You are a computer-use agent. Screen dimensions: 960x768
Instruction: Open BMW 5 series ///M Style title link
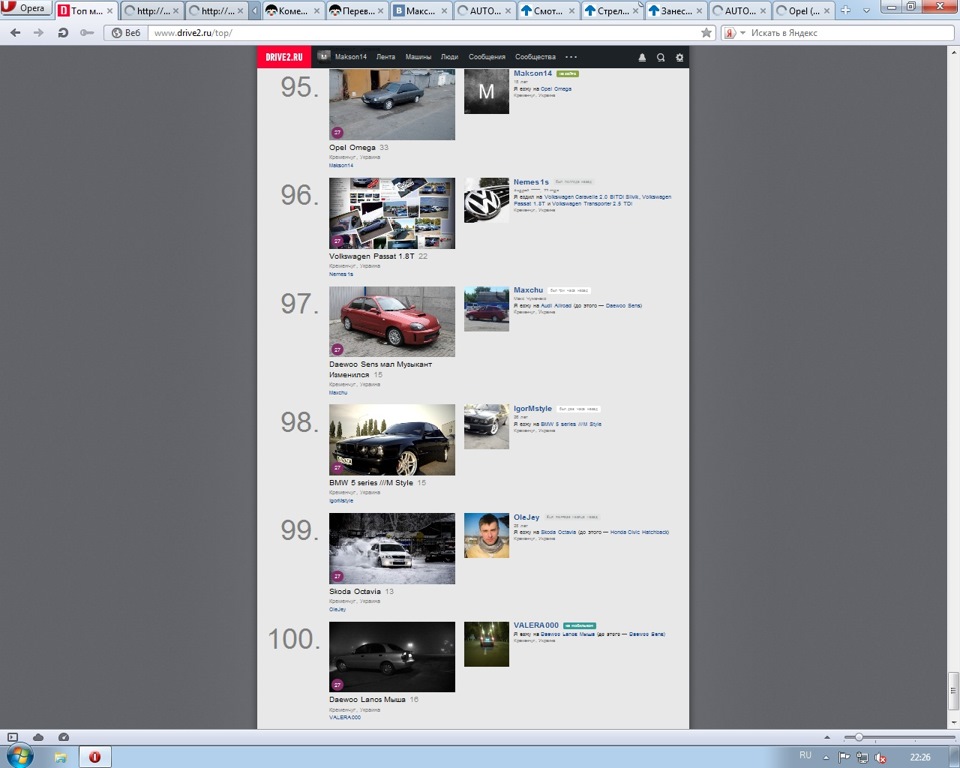coord(371,483)
